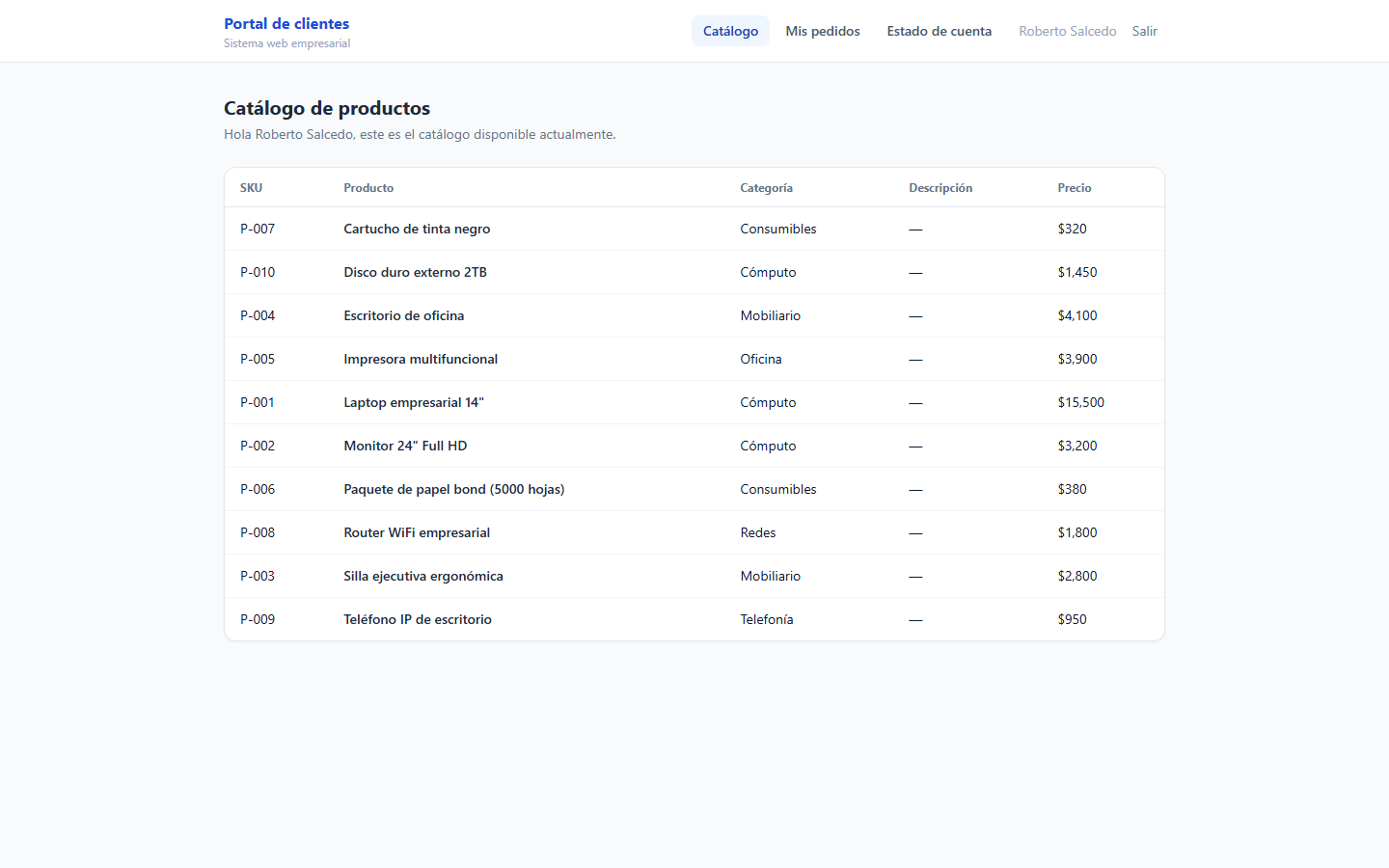
Task: Select SKU cell P-003
Action: [x=258, y=576]
